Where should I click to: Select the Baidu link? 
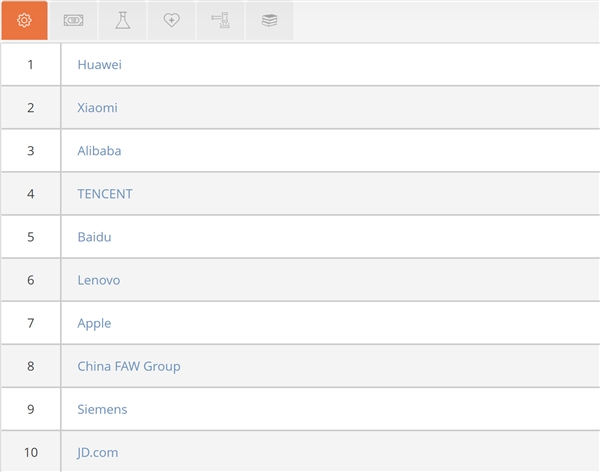(x=94, y=237)
